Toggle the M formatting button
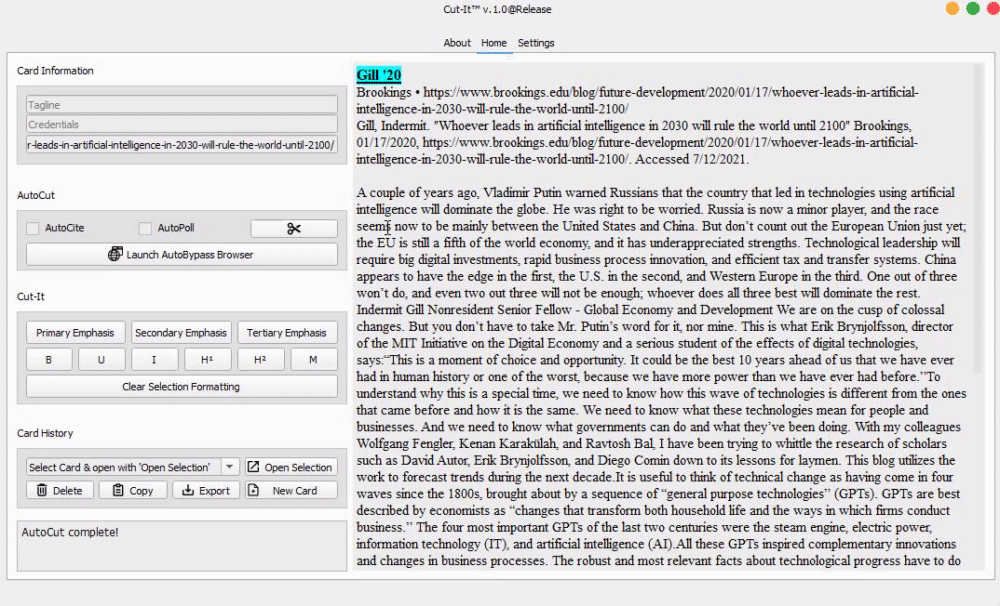1000x606 pixels. click(313, 360)
